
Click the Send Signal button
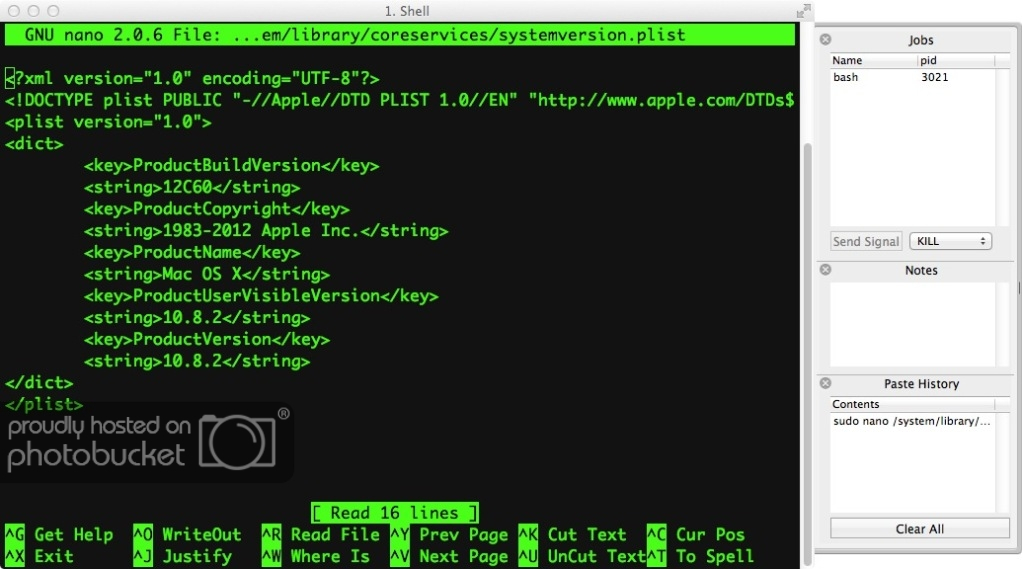click(866, 241)
